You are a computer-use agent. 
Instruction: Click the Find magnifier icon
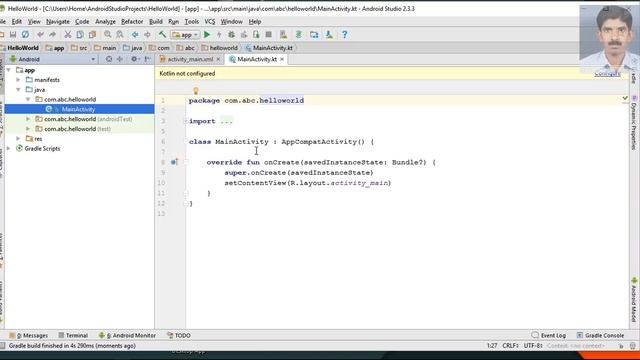[x=107, y=35]
